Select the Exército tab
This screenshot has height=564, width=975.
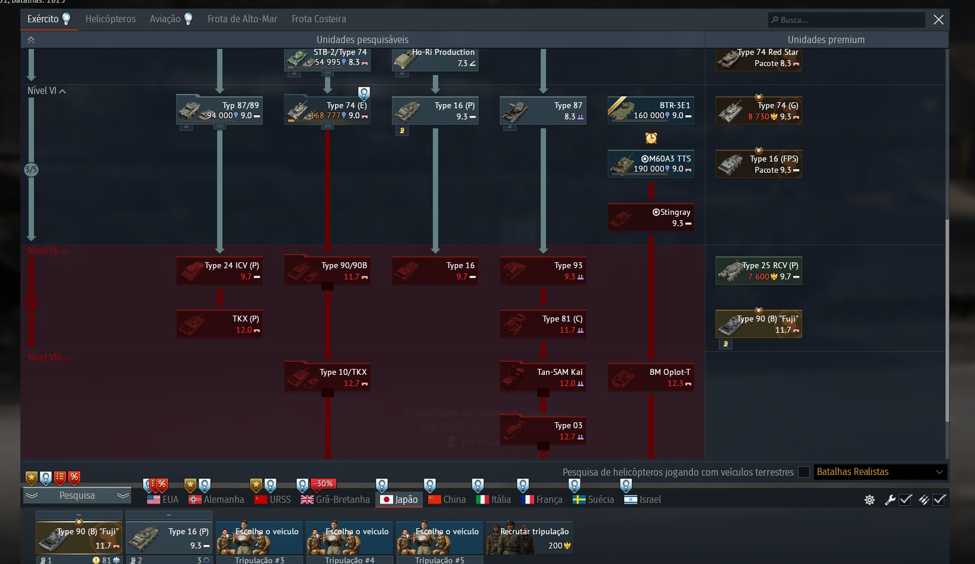(x=49, y=19)
